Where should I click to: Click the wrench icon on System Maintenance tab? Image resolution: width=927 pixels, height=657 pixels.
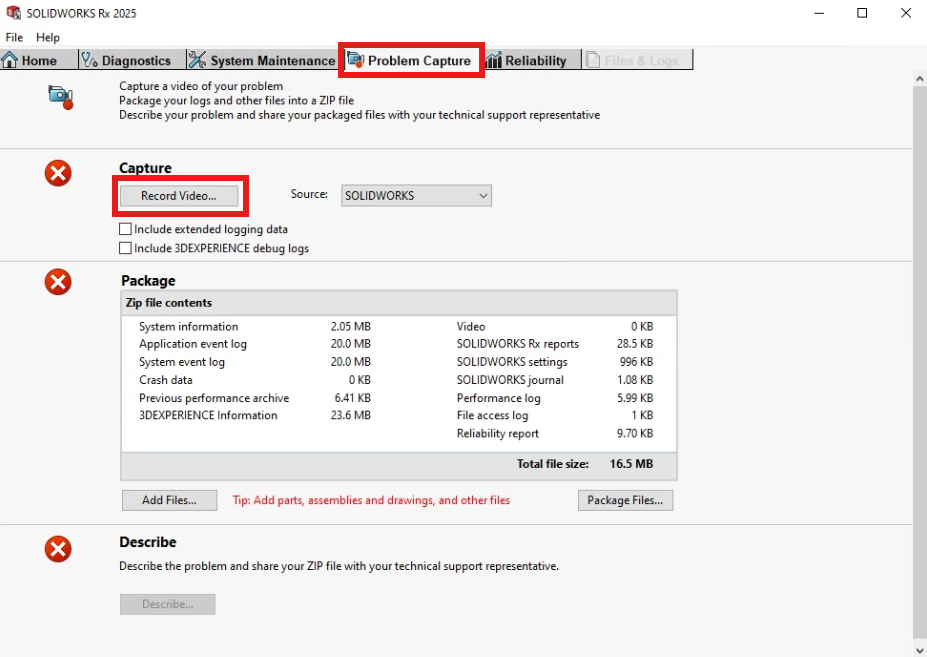click(197, 60)
